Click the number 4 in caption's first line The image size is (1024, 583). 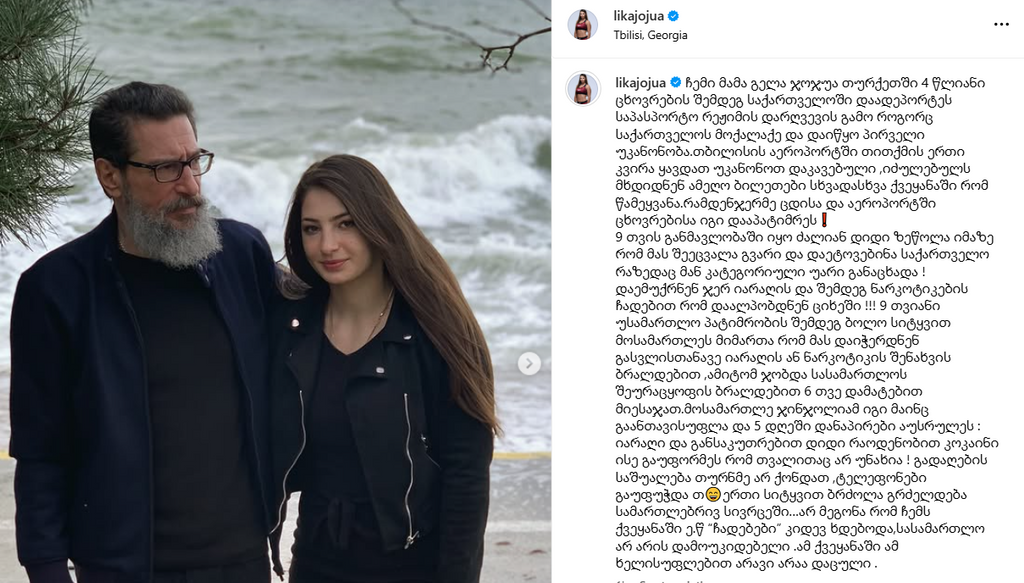[x=925, y=83]
